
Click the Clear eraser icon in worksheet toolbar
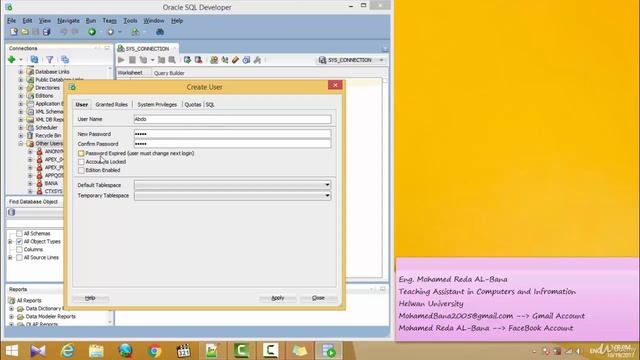point(236,60)
